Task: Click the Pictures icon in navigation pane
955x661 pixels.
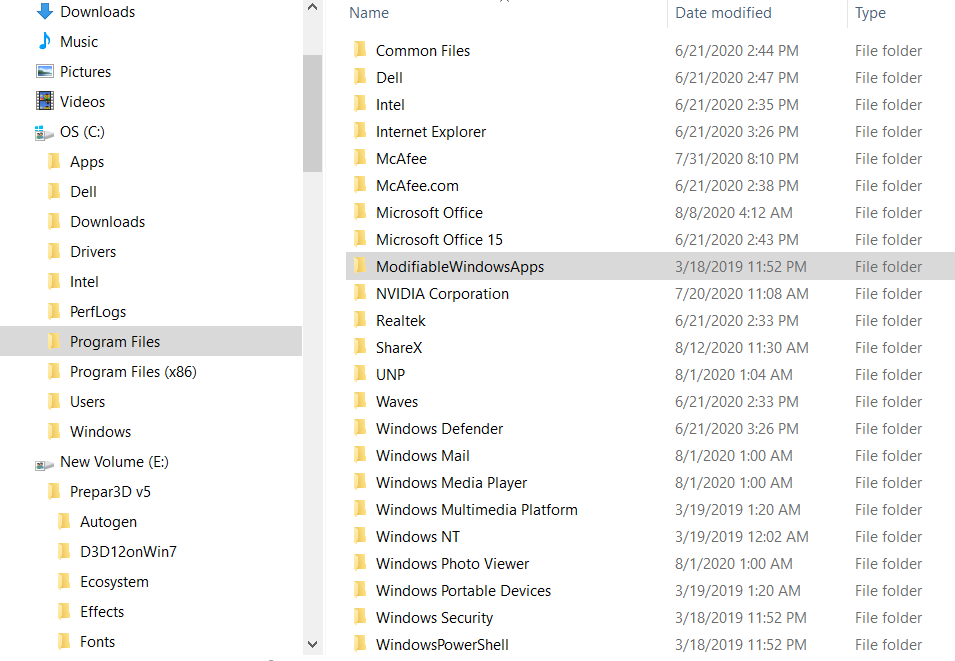Action: tap(44, 71)
